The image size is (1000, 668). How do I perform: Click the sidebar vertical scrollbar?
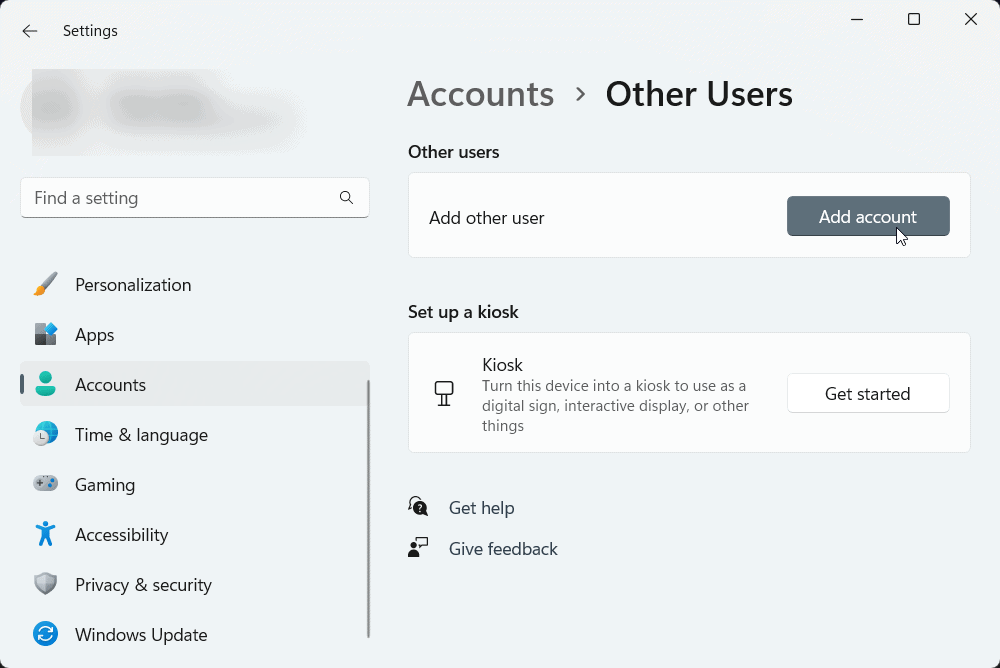tap(368, 508)
